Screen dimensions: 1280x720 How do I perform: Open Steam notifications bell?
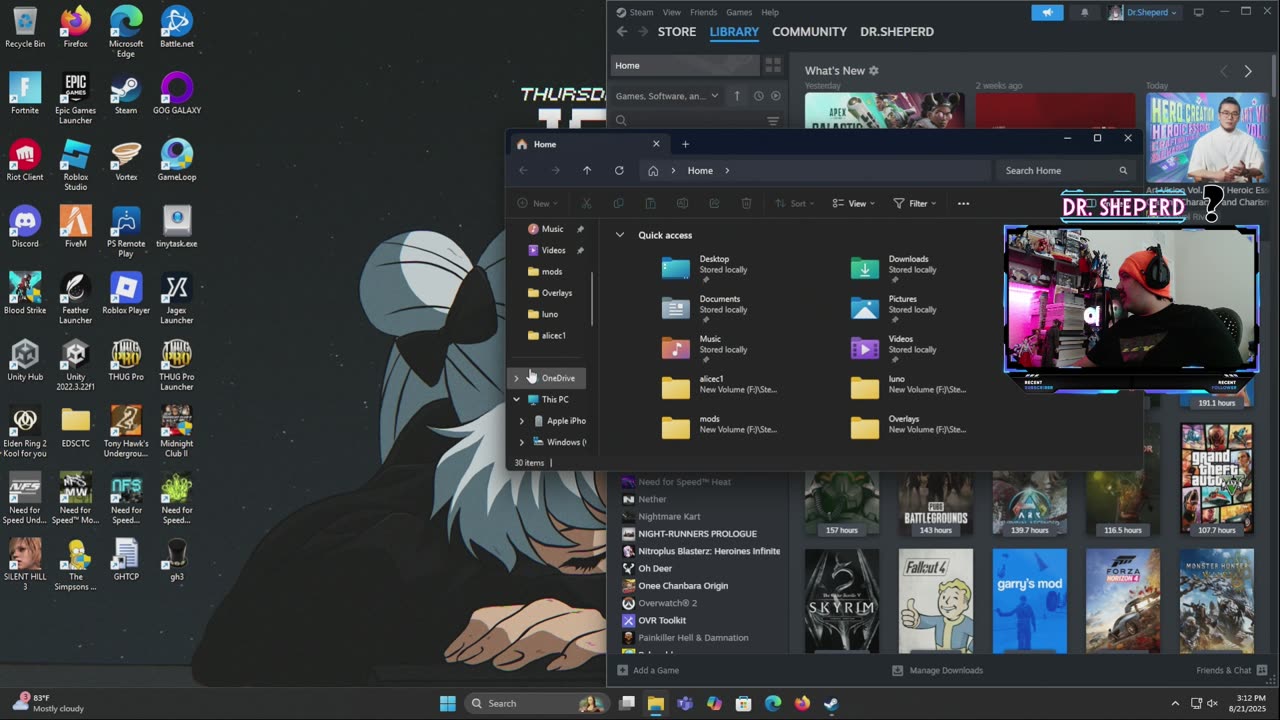point(1085,12)
